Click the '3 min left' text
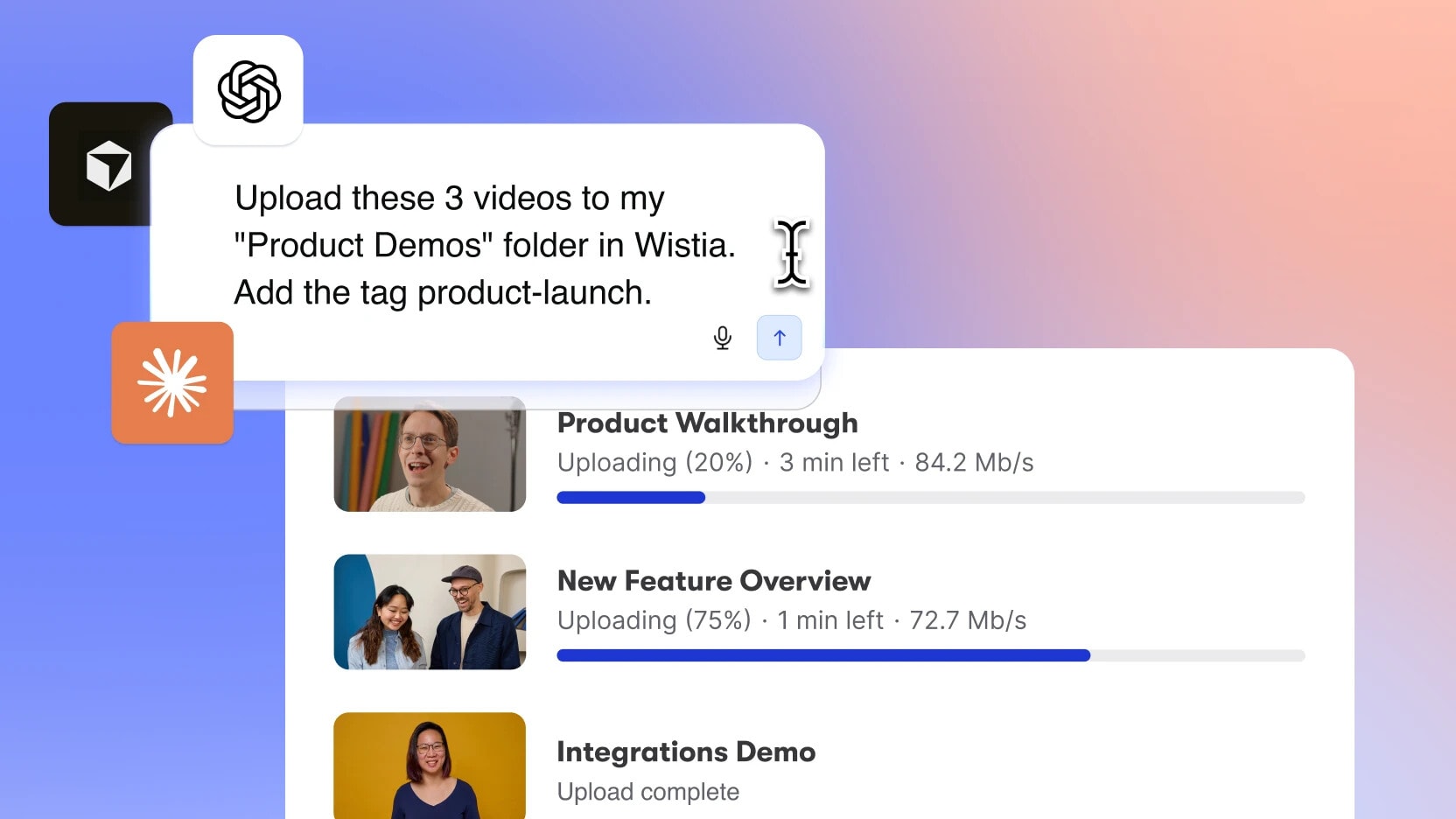Viewport: 1456px width, 819px height. click(x=834, y=462)
